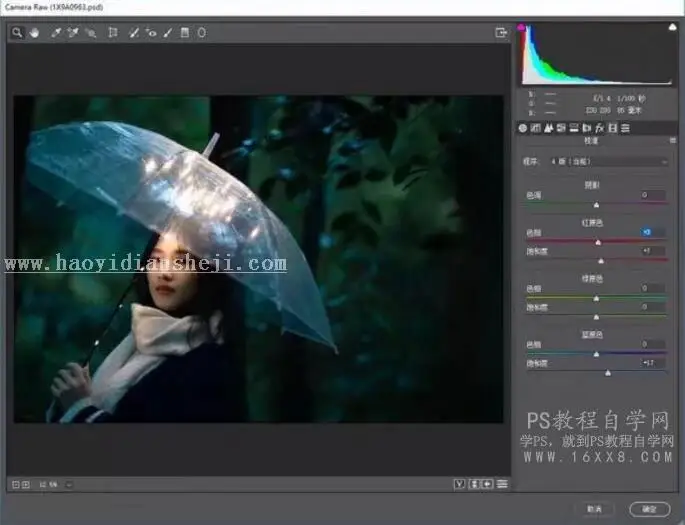Click the zoom out button at bottom left
The height and width of the screenshot is (525, 685).
click(16, 484)
